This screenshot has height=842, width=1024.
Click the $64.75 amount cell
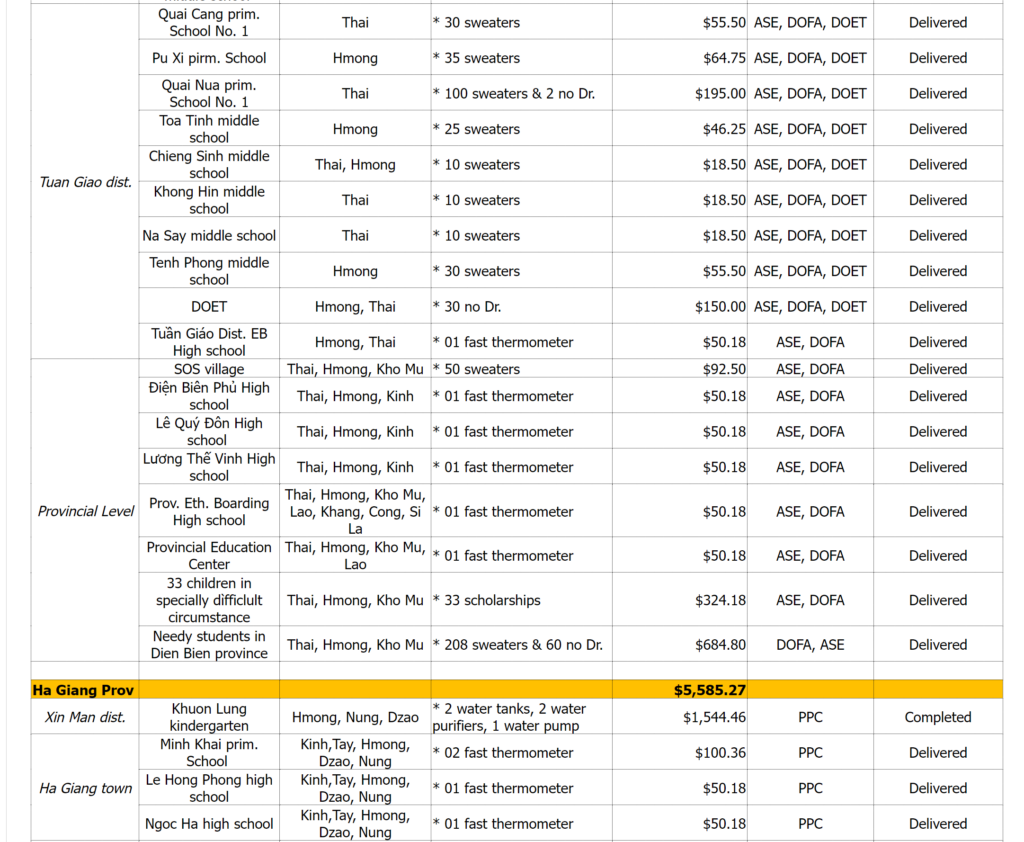pos(680,57)
